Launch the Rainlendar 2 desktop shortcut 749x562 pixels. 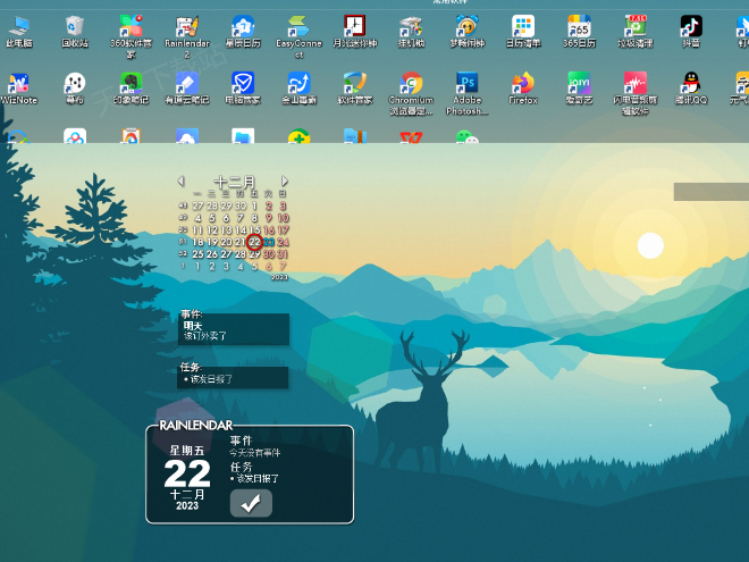pyautogui.click(x=187, y=36)
